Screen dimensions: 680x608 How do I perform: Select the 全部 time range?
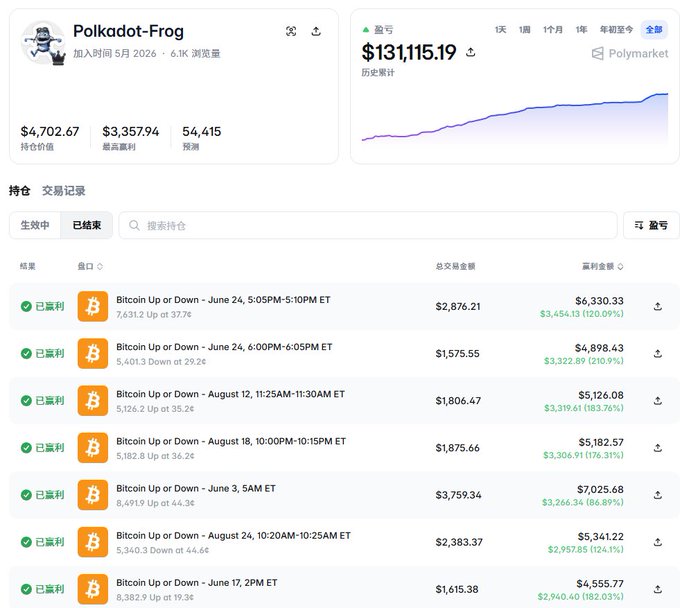click(654, 29)
